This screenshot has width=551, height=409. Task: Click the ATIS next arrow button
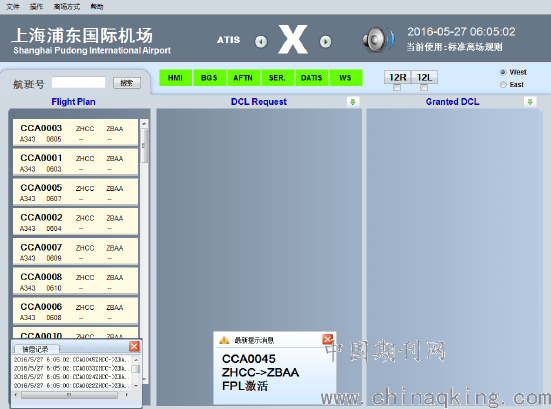click(325, 42)
